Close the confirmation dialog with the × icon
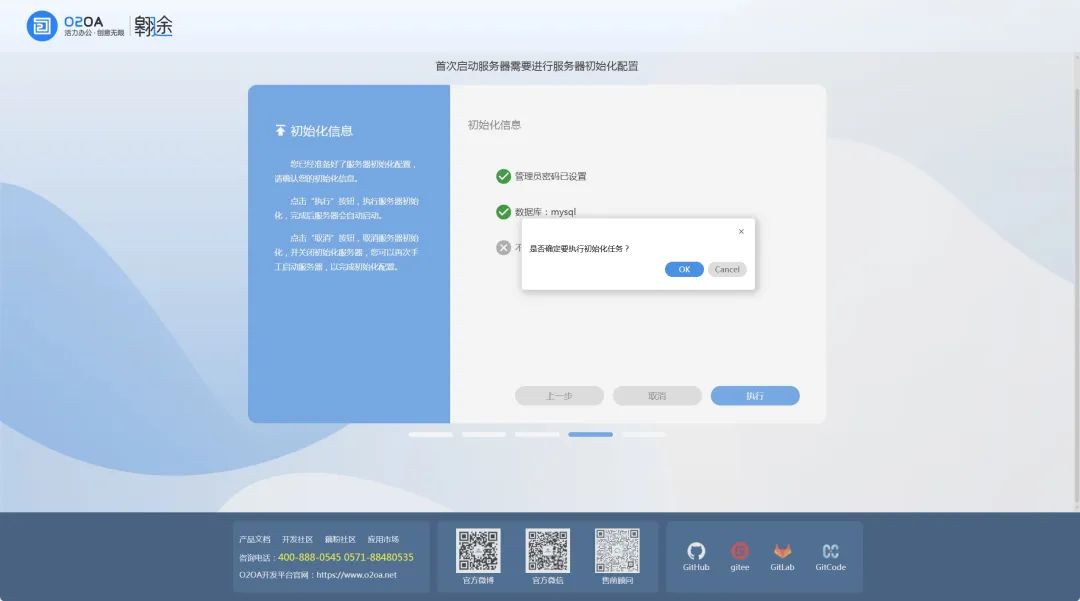Viewport: 1080px width, 601px height. [x=741, y=231]
